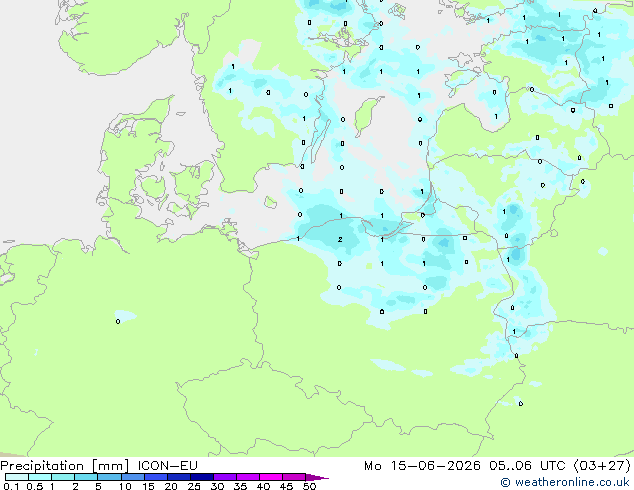Screen dimensions: 634x490
Task: Click the 25–30 mm dark blue swatch
Action: pyautogui.click(x=201, y=477)
